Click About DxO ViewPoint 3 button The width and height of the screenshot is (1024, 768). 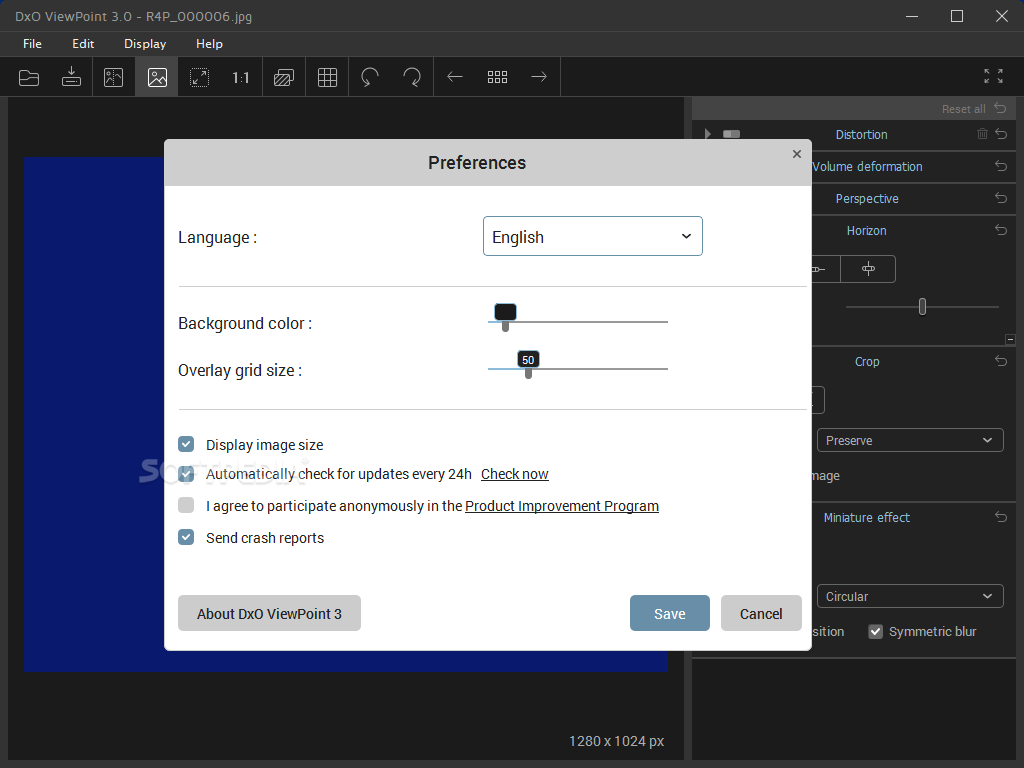pyautogui.click(x=269, y=613)
